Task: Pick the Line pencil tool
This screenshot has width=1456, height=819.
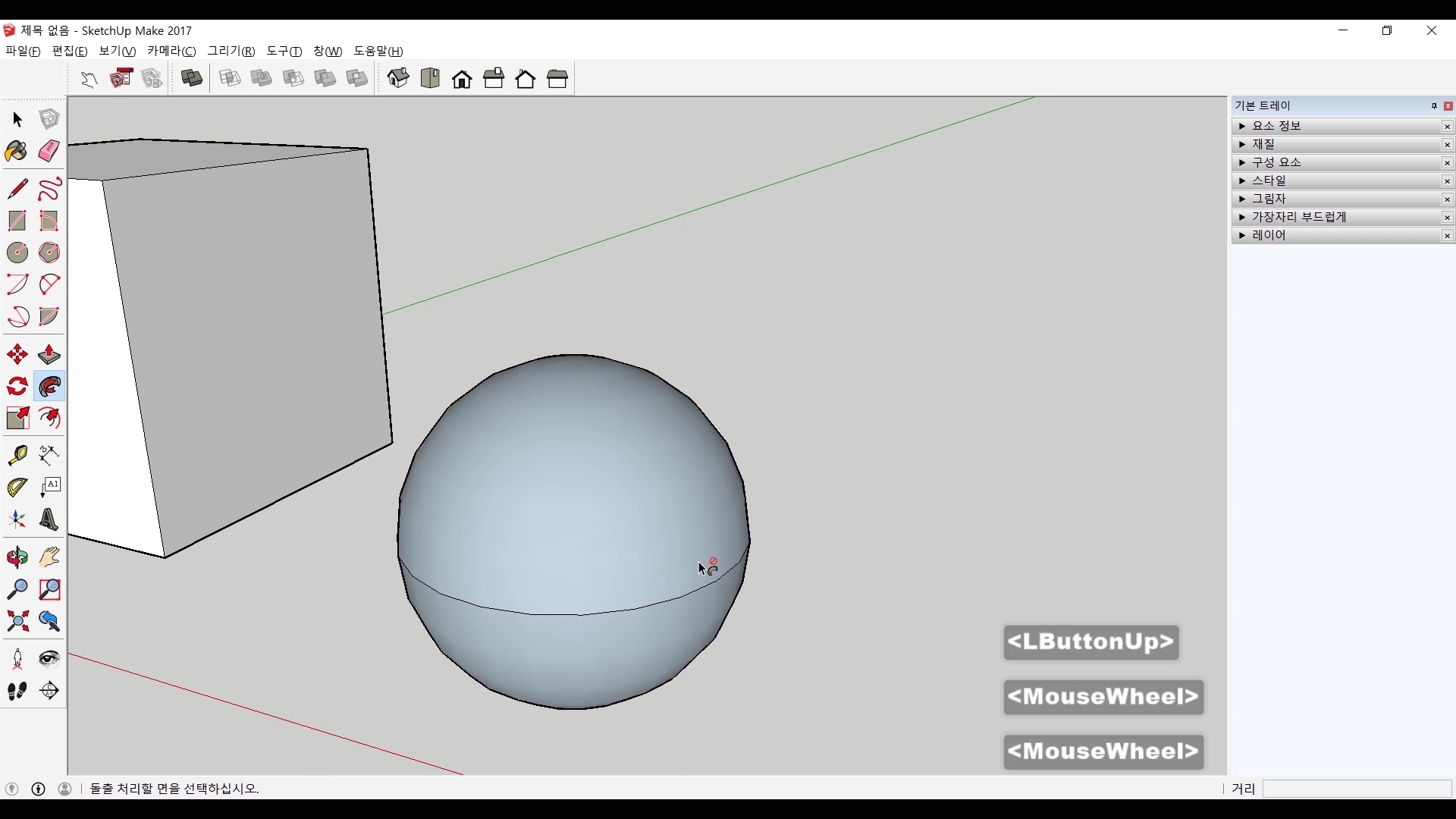Action: click(x=17, y=189)
